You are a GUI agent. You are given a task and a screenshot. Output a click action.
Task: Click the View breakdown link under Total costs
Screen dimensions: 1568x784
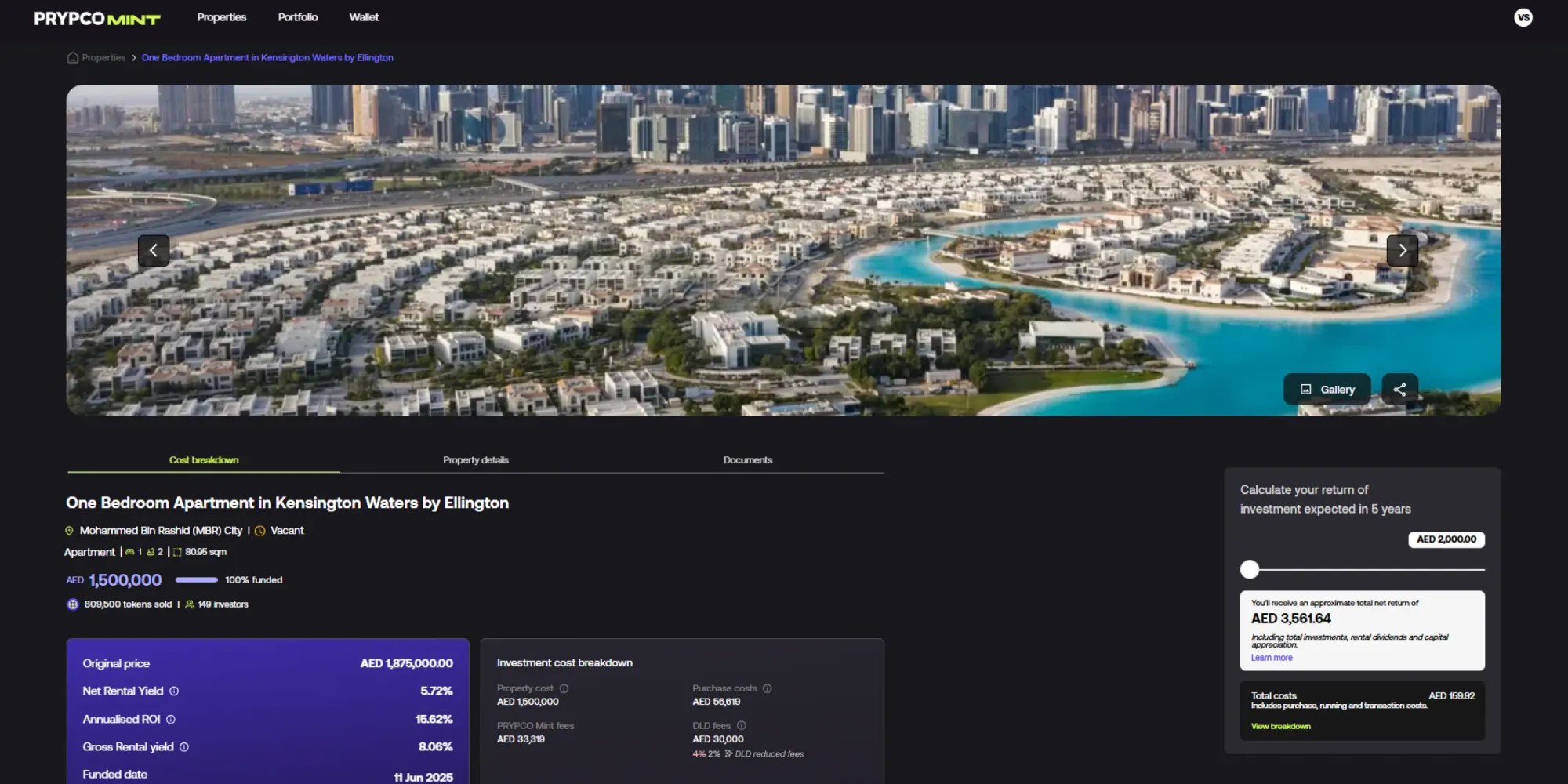tap(1280, 726)
